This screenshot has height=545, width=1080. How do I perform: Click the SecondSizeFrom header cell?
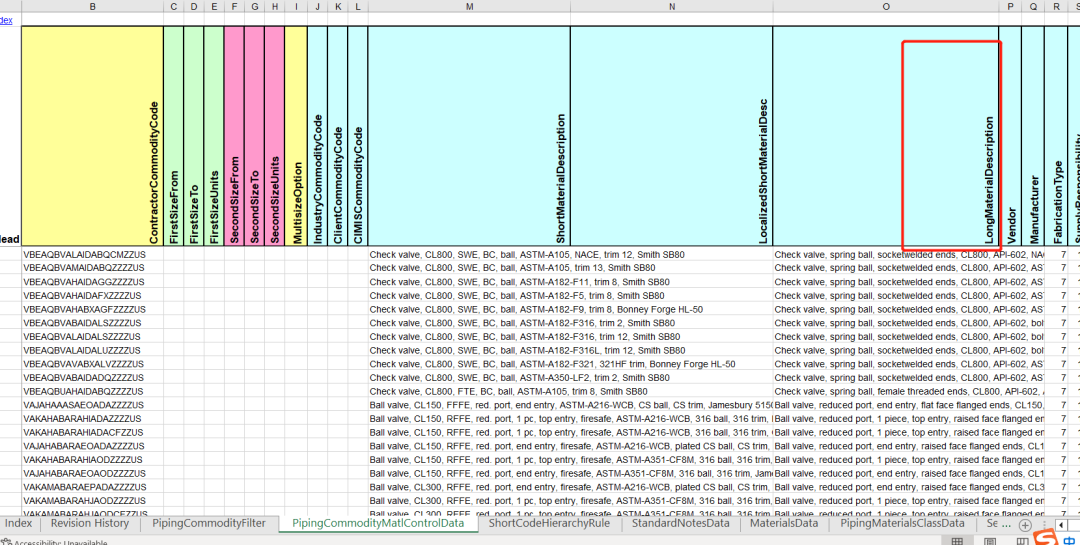click(x=234, y=136)
